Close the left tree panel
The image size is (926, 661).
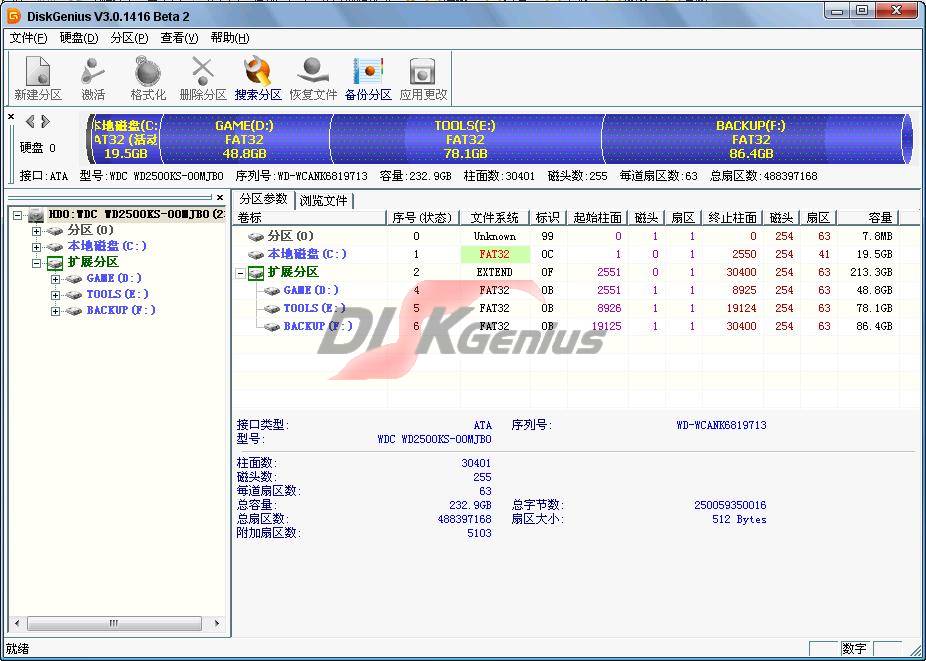click(x=220, y=197)
